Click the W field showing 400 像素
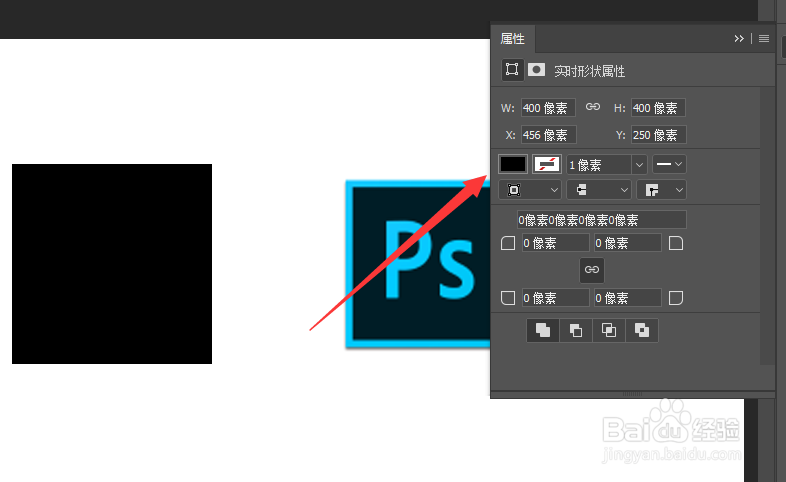 coord(548,108)
